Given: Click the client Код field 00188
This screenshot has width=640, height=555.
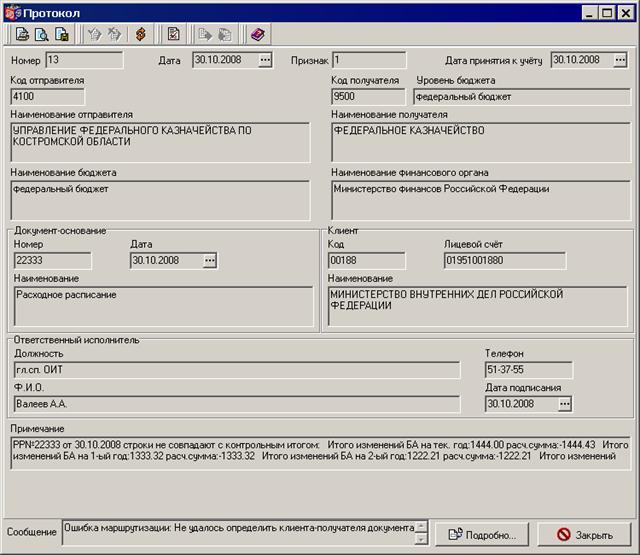Looking at the screenshot, I should pos(367,260).
